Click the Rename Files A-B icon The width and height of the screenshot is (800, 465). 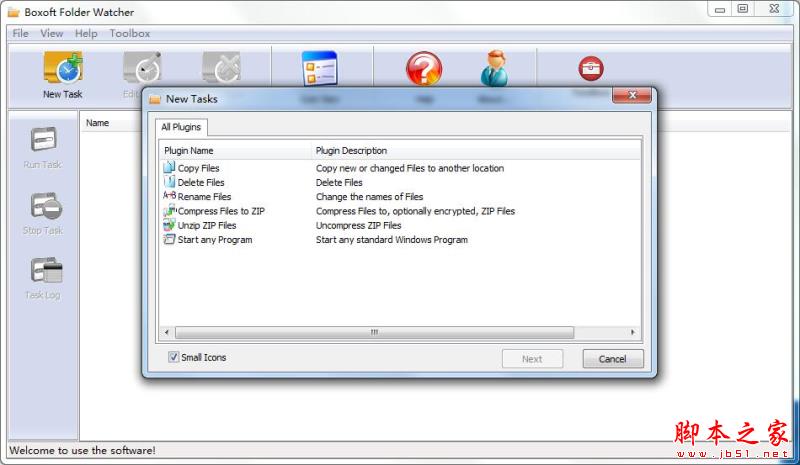coord(169,195)
